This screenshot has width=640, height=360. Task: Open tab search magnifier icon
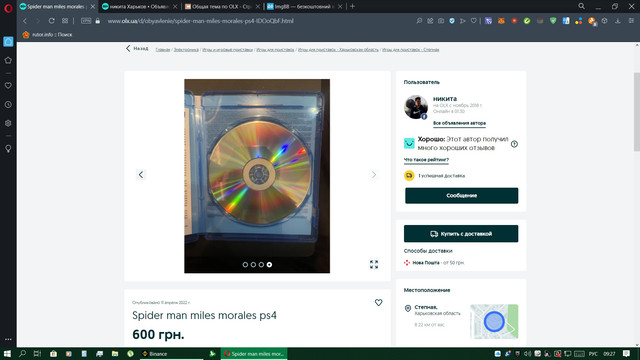(x=581, y=6)
